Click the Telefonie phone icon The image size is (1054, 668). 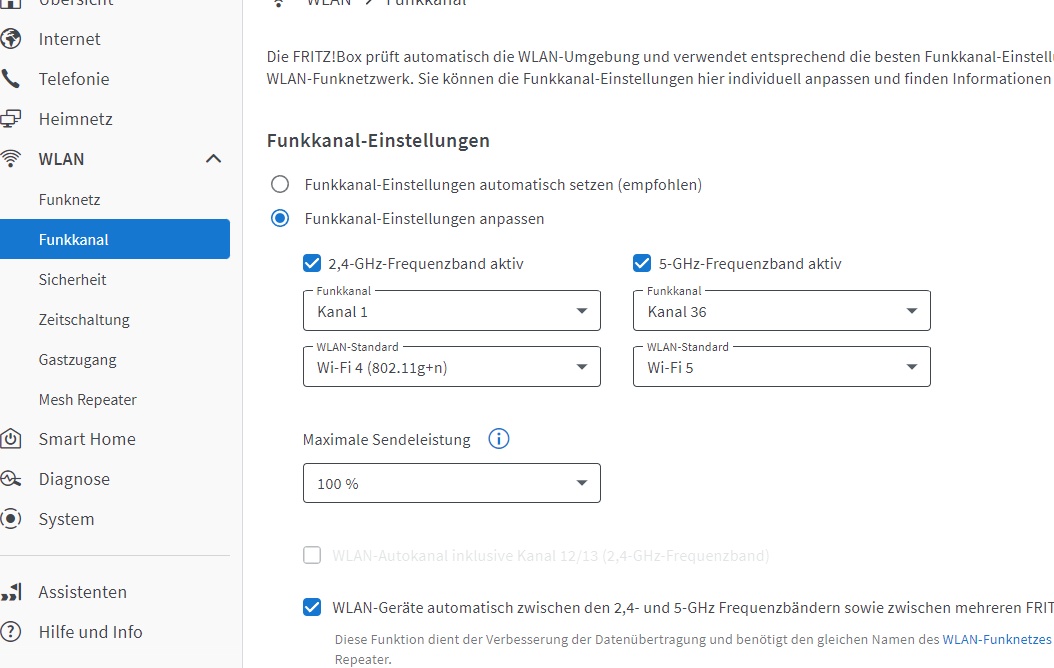click(x=14, y=79)
